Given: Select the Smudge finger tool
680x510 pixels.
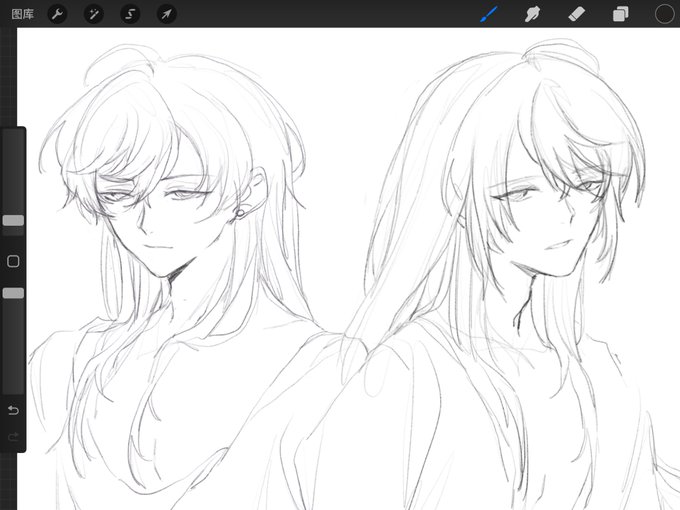Looking at the screenshot, I should [533, 14].
